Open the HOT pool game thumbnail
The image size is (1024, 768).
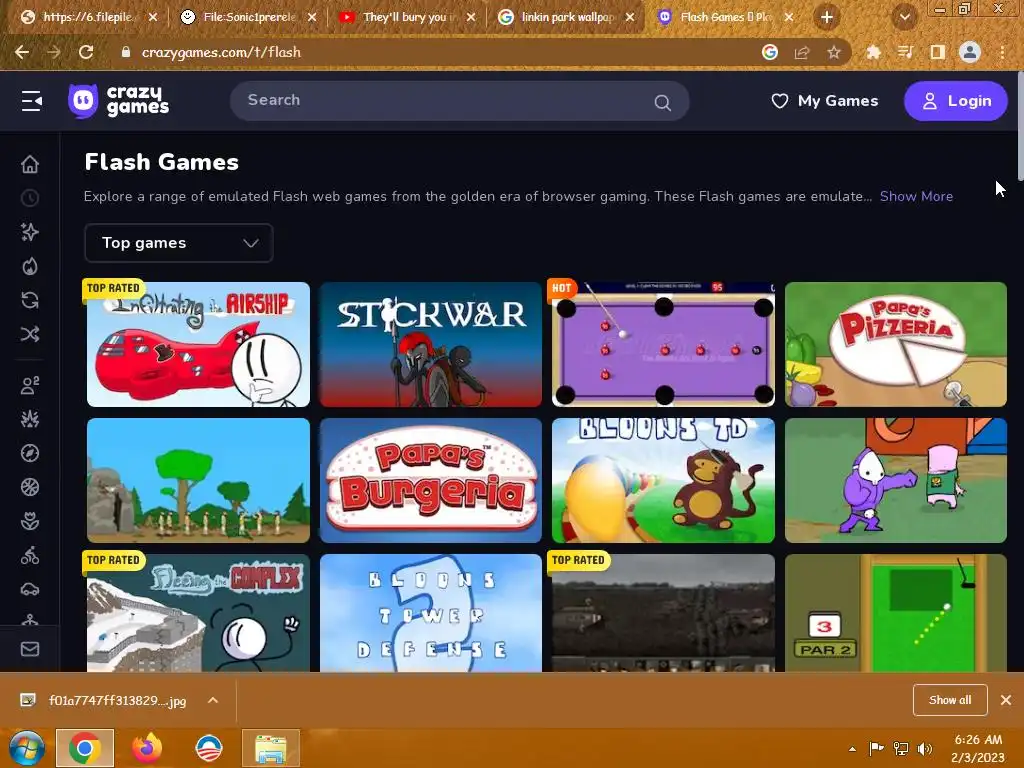coord(663,344)
